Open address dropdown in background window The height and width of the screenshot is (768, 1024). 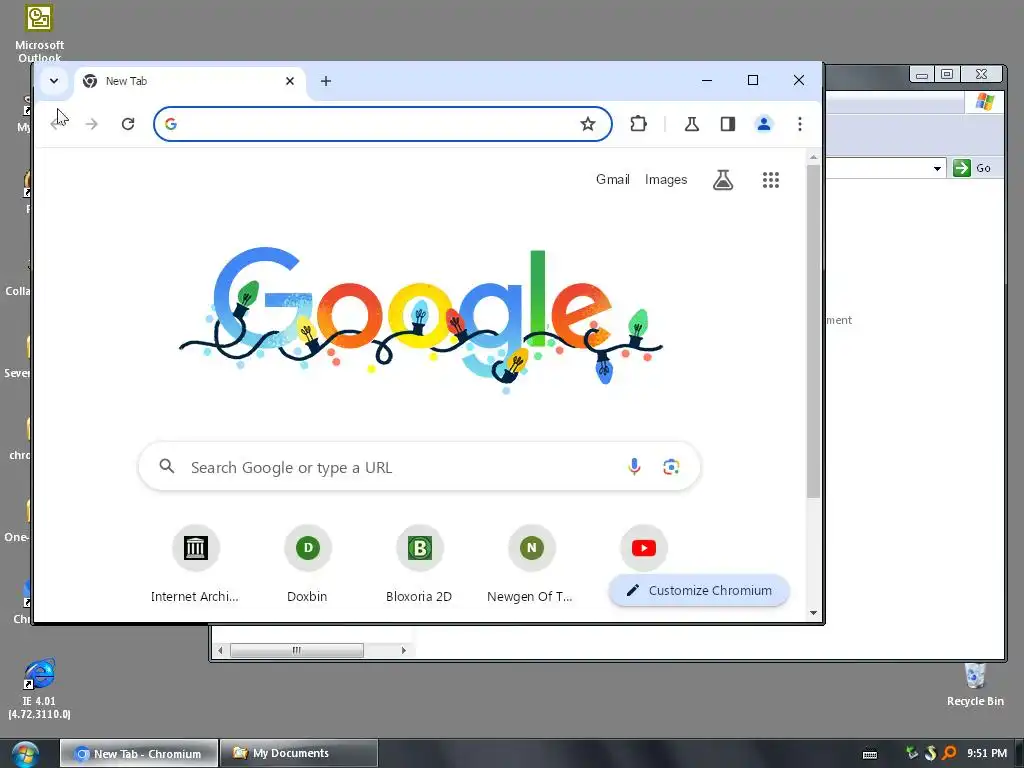937,168
